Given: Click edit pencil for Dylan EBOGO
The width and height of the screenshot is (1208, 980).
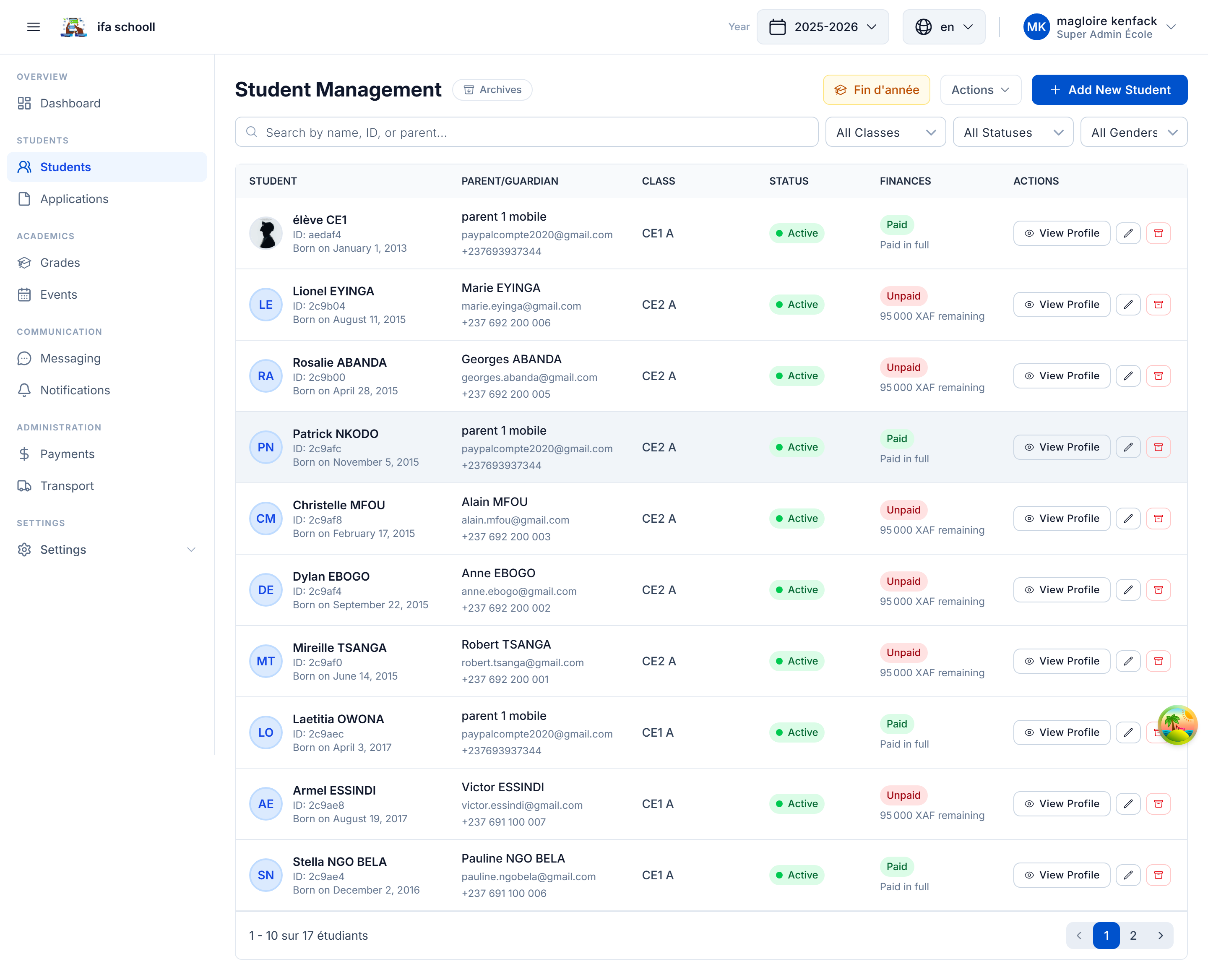Looking at the screenshot, I should [x=1128, y=590].
